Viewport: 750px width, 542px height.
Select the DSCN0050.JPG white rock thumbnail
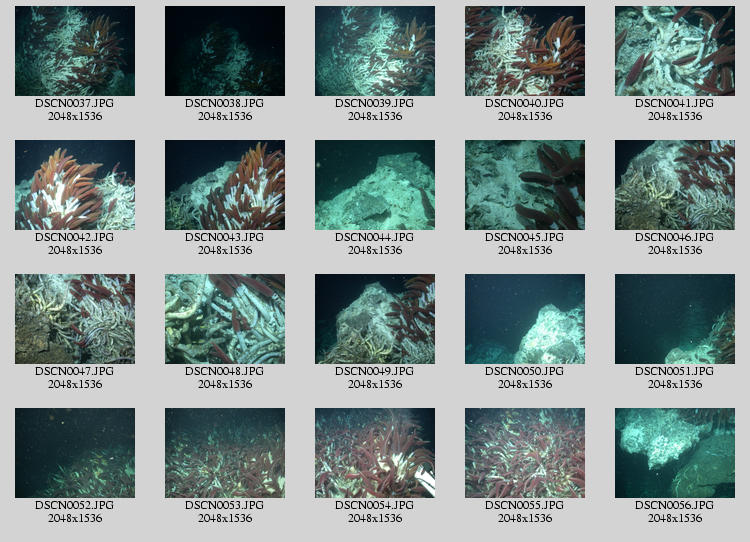point(525,319)
